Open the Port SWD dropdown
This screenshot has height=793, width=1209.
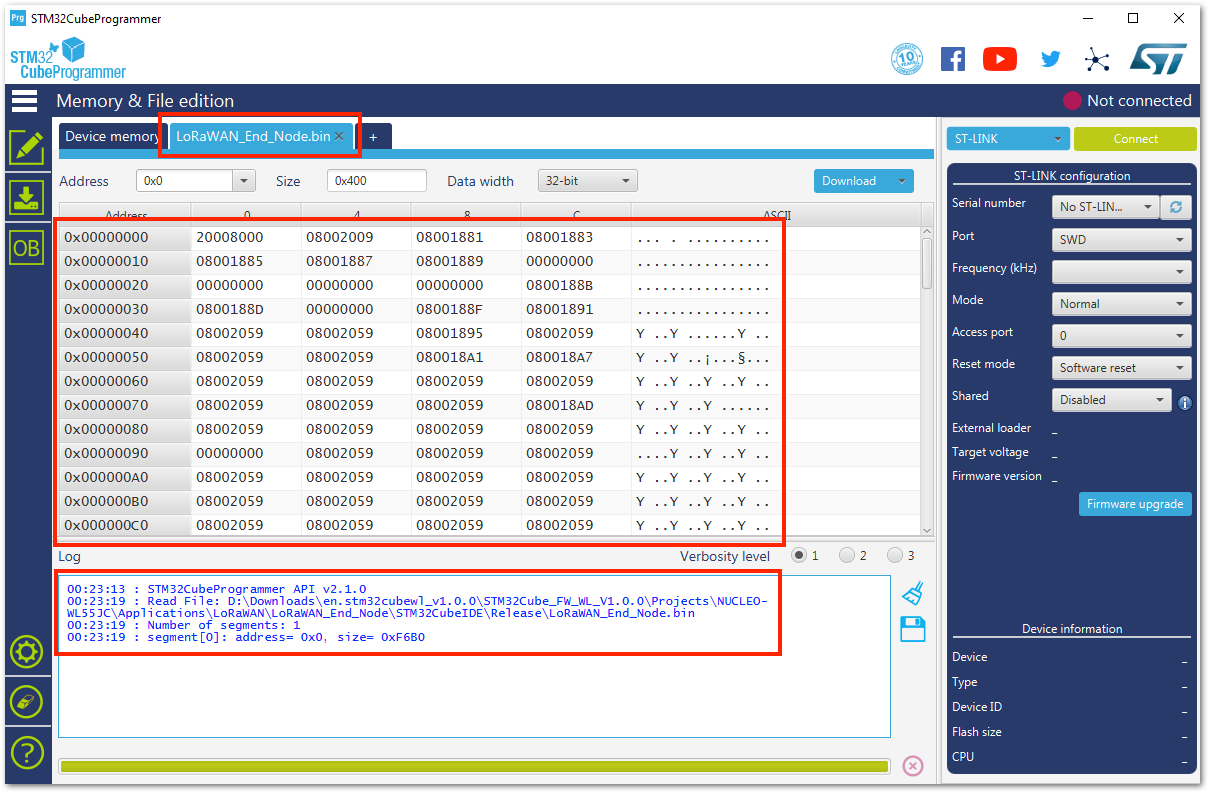click(1121, 240)
